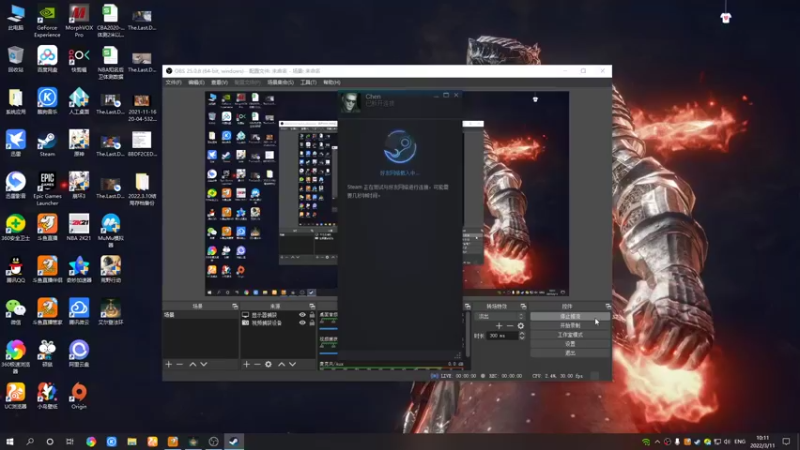This screenshot has height=450, width=800.
Task: Add a new source with the plus icon
Action: [246, 364]
